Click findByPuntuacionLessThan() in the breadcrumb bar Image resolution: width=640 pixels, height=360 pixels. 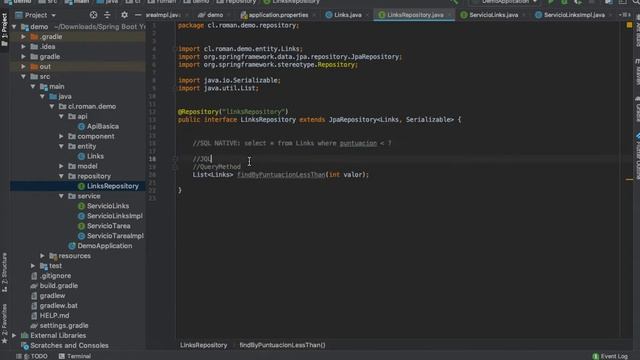(x=282, y=345)
